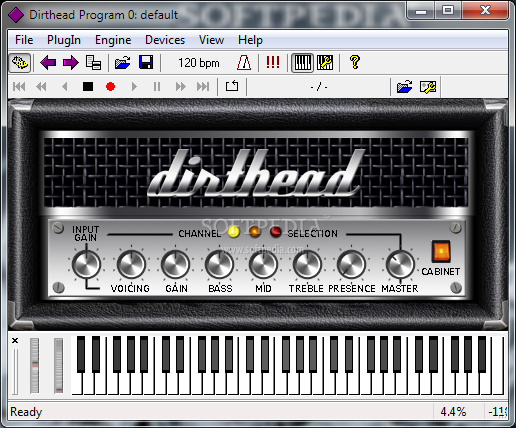This screenshot has width=516, height=428.
Task: Click the rewind transport button
Action: tap(41, 87)
